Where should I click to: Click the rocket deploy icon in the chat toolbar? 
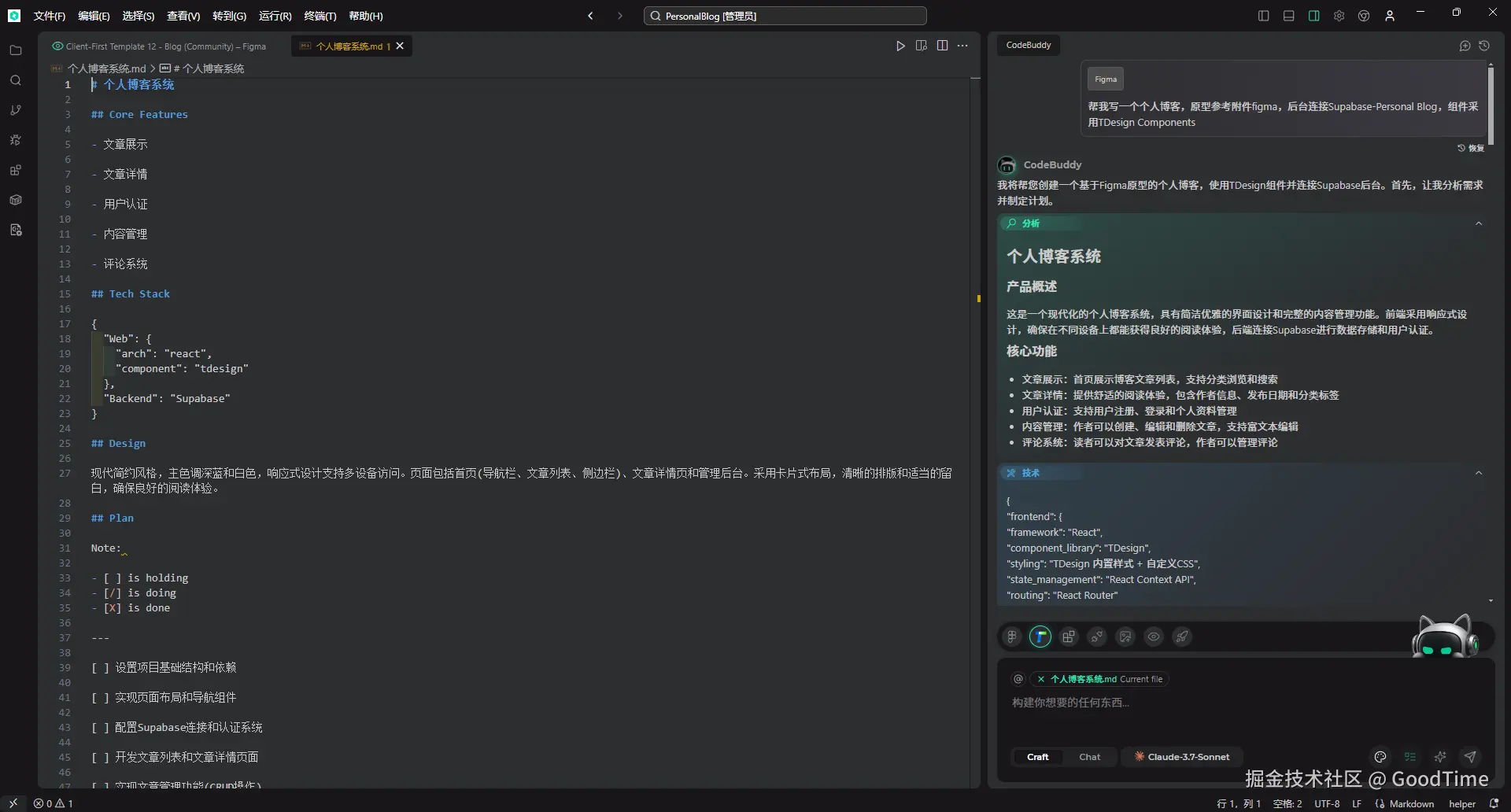pos(1181,637)
